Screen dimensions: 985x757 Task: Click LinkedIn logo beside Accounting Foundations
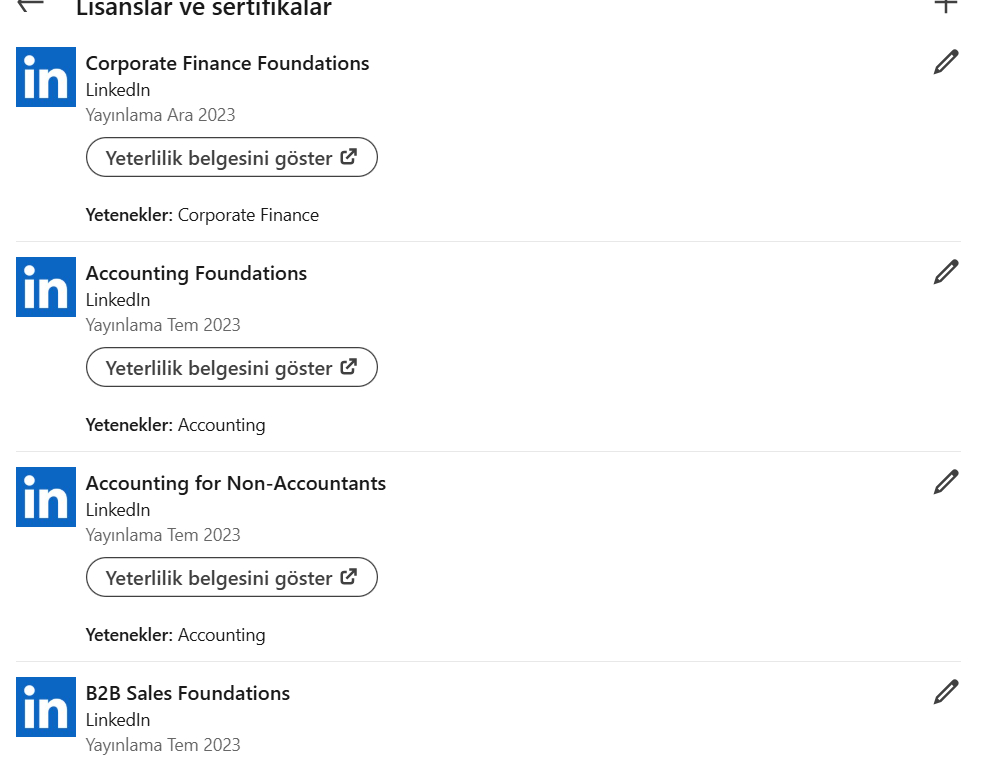pos(46,287)
